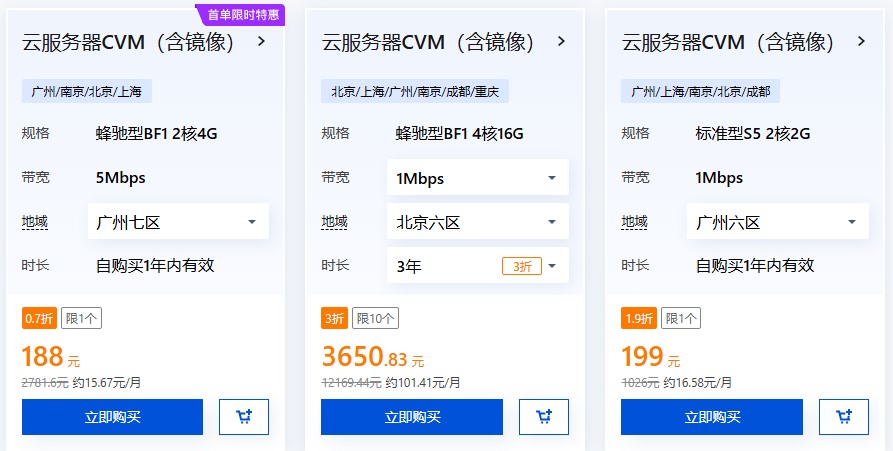Click the 蜂驰型BF1 4核16G spec text
This screenshot has height=451, width=893.
[x=460, y=134]
